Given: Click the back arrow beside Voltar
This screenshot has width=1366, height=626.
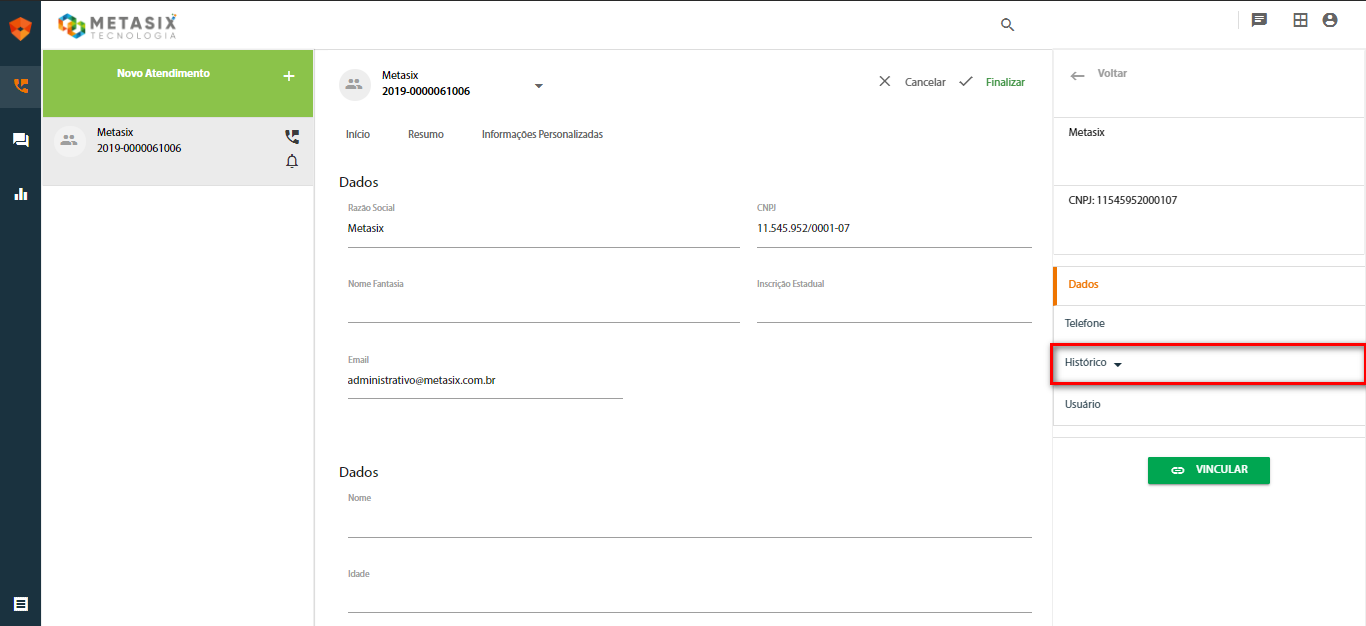Looking at the screenshot, I should point(1077,75).
